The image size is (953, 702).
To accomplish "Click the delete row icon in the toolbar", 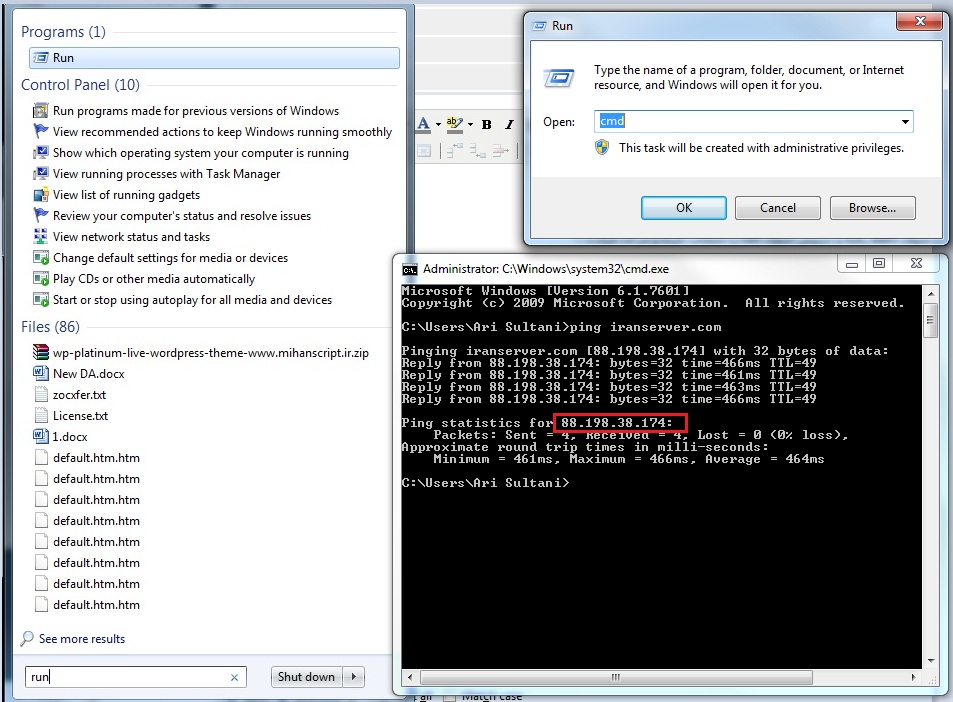I will click(x=500, y=150).
